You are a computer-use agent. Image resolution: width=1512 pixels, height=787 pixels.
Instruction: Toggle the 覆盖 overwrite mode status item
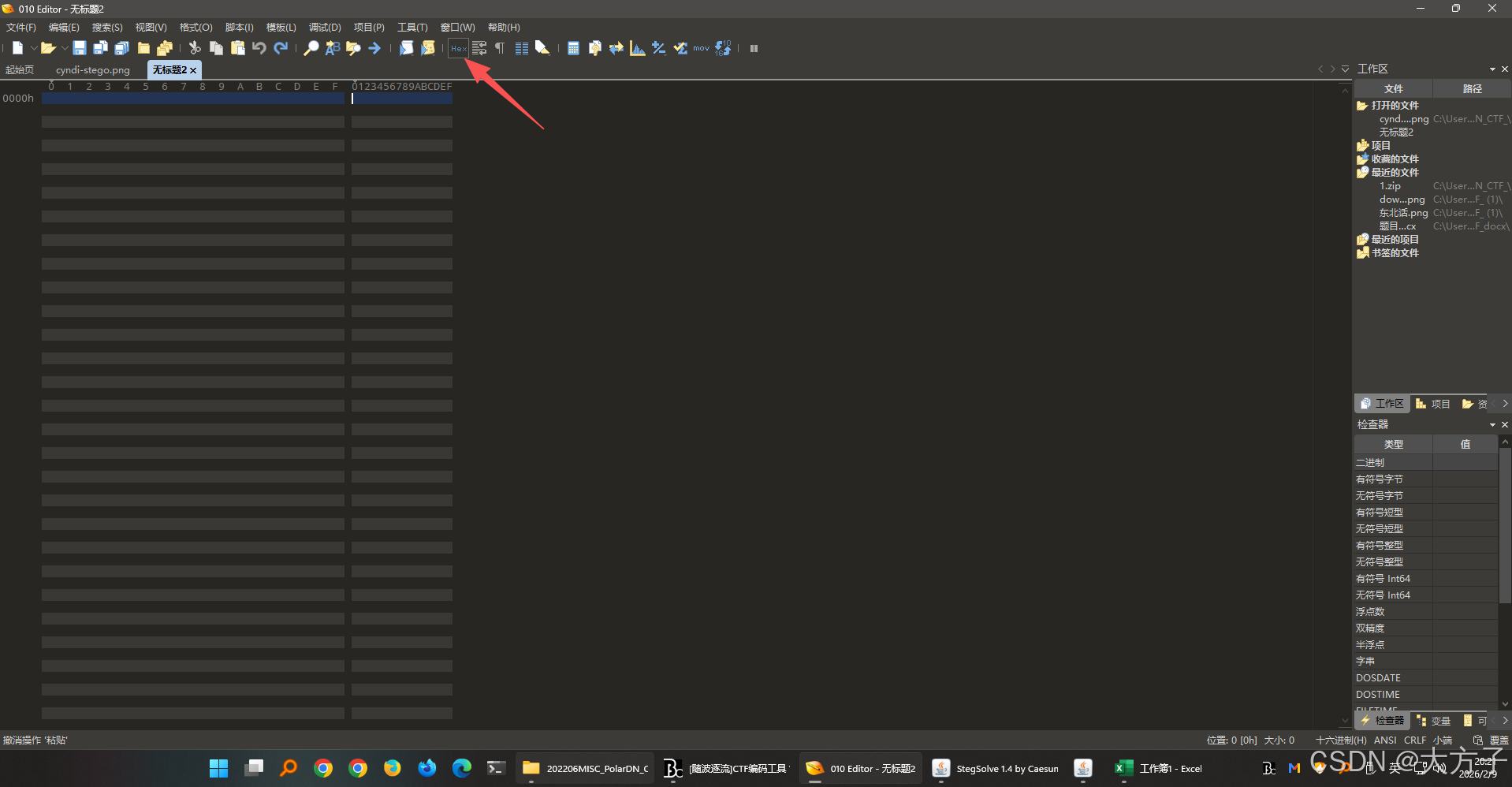(1499, 740)
